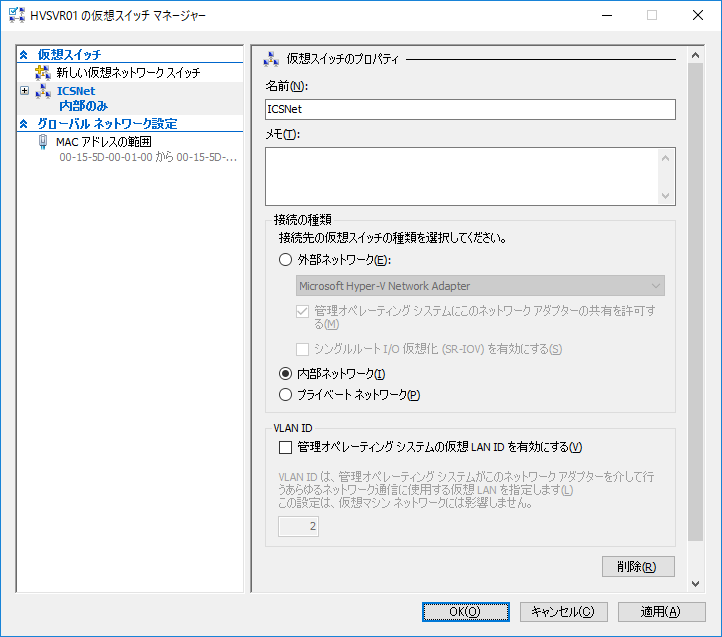Click the 削除(R) button
Screen dimensions: 722x637
coord(638,567)
